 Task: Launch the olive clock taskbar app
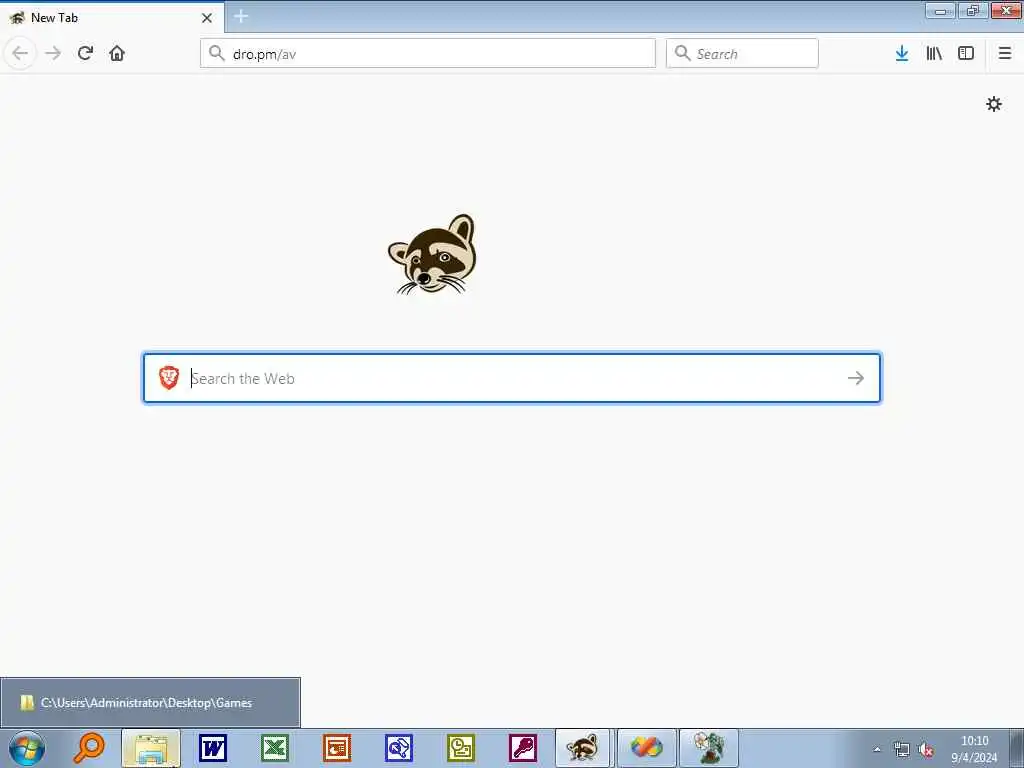pos(461,748)
